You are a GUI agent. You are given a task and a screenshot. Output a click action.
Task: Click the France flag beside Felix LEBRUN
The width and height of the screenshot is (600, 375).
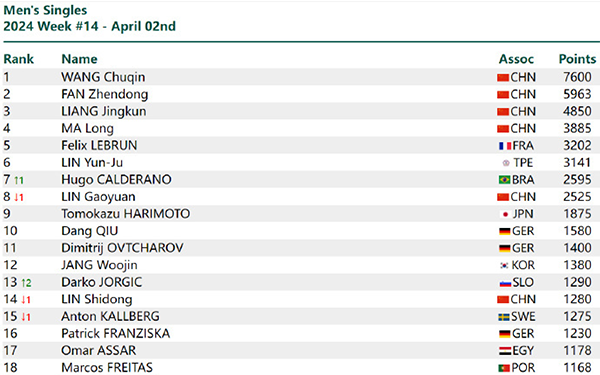point(505,146)
